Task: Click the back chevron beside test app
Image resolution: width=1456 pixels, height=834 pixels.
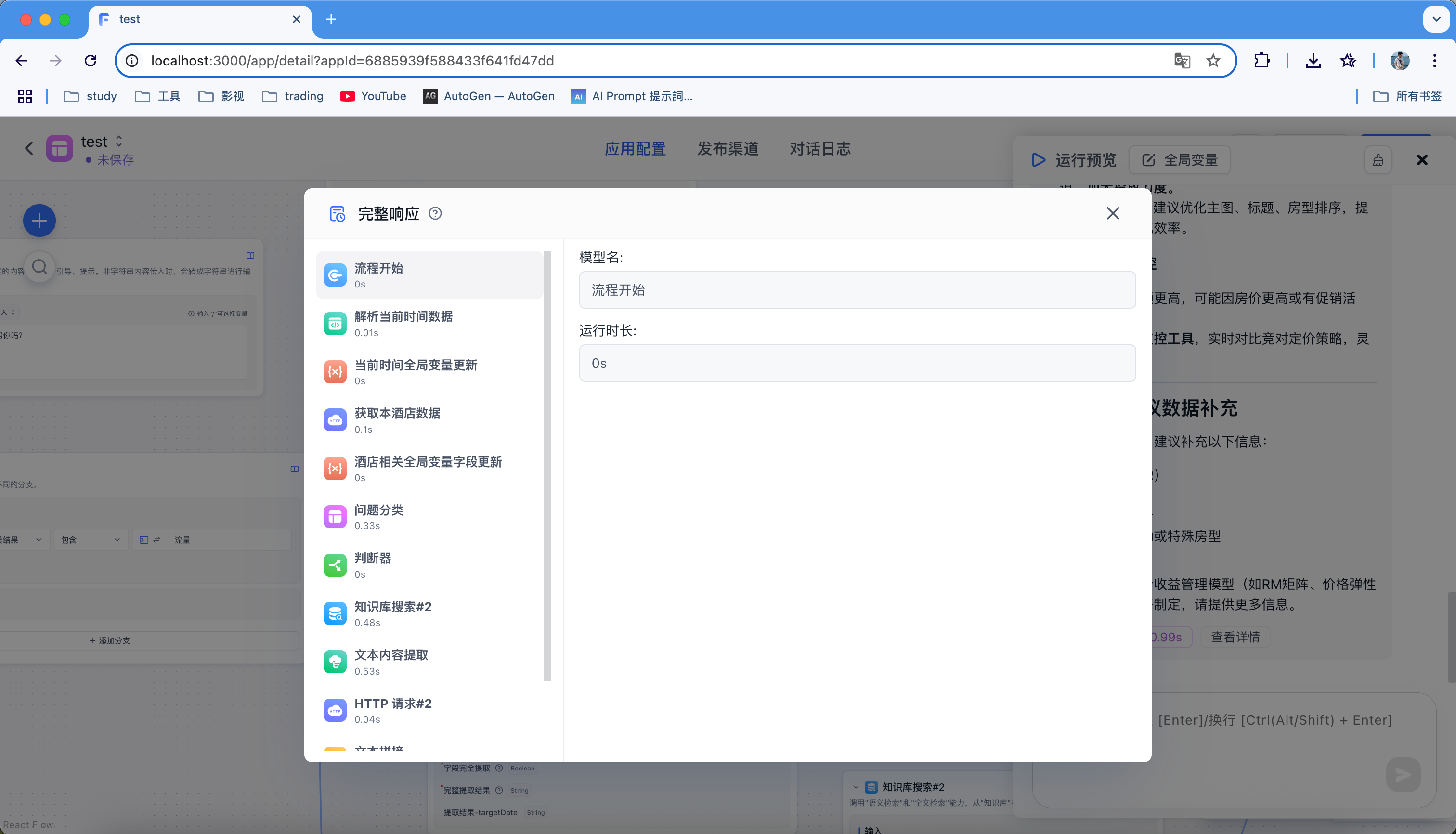Action: click(x=29, y=149)
